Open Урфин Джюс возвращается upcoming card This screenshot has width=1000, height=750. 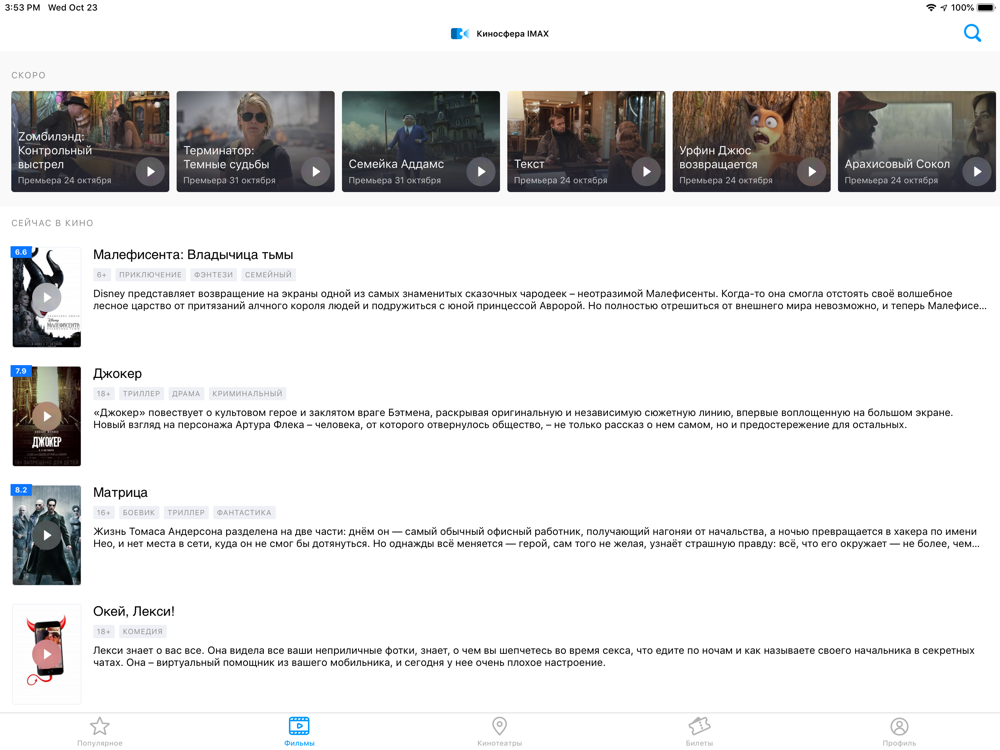pos(751,141)
